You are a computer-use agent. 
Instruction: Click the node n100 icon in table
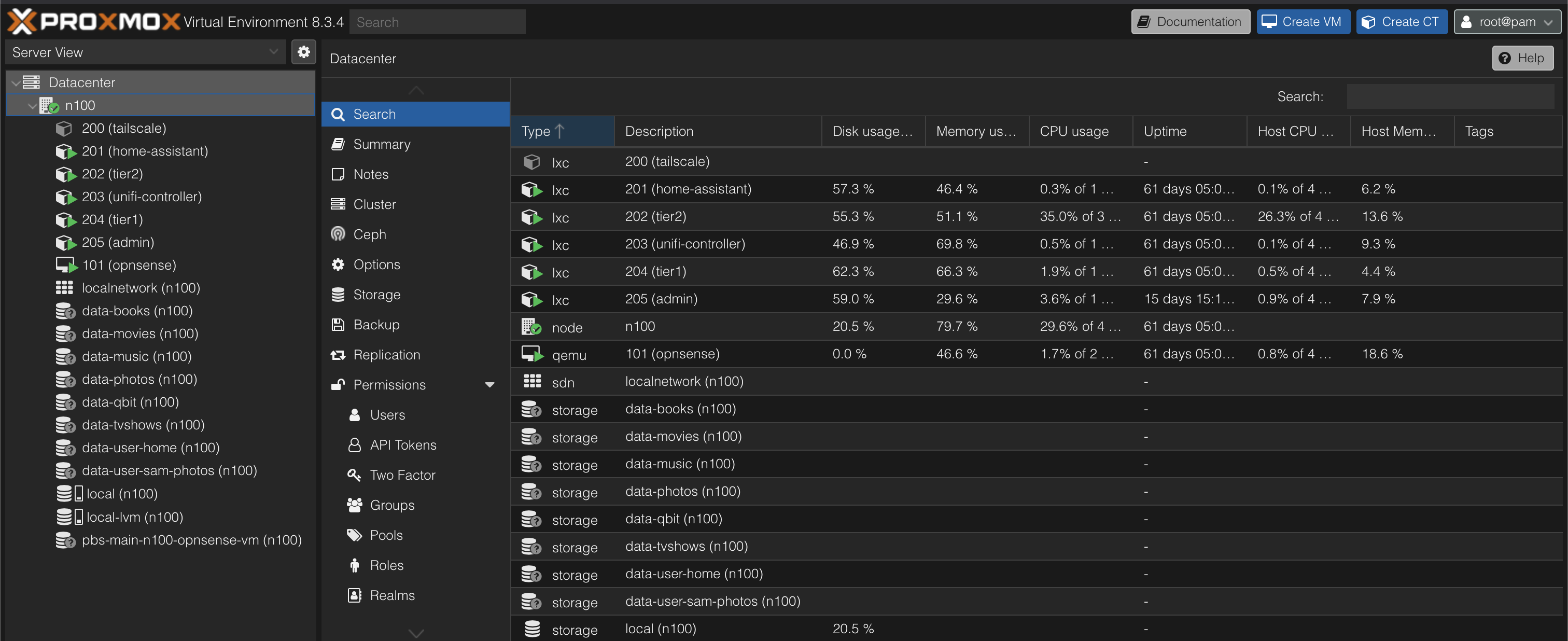point(531,327)
